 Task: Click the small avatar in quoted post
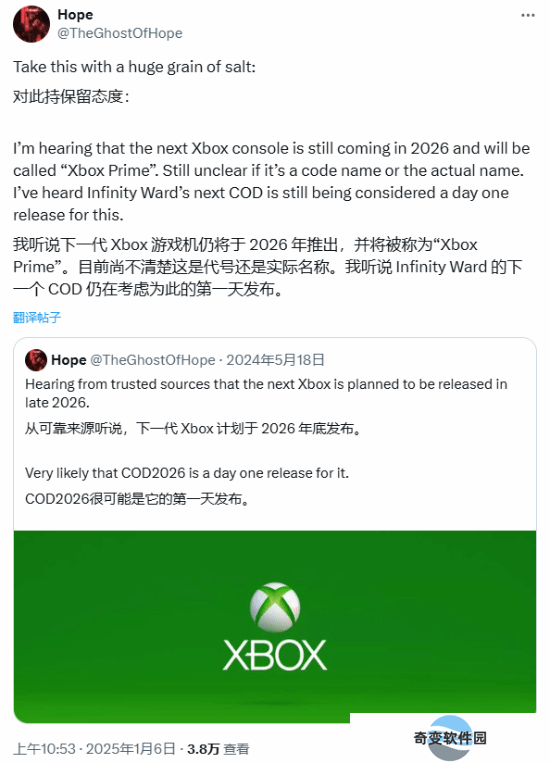[x=36, y=360]
